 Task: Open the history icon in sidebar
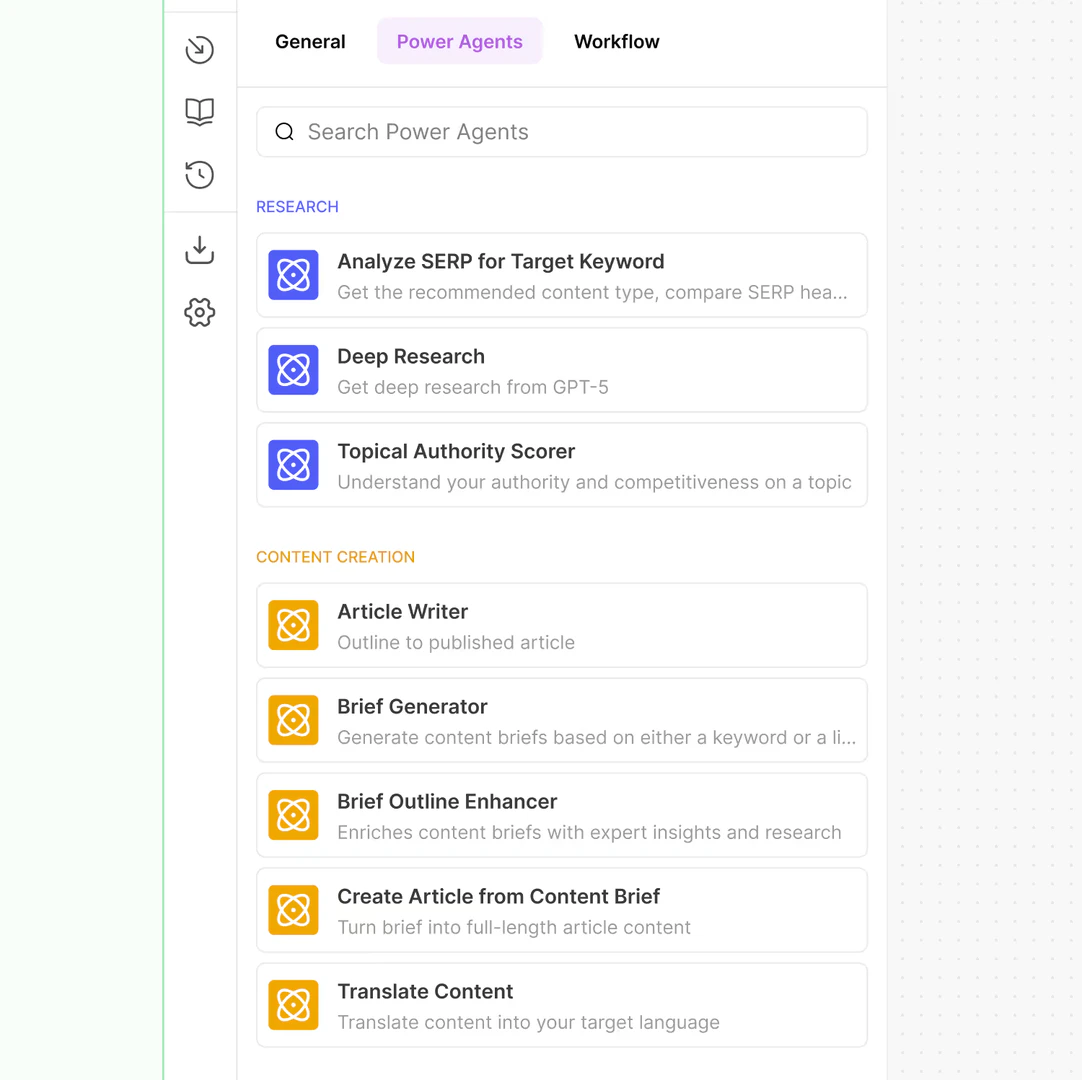click(200, 174)
